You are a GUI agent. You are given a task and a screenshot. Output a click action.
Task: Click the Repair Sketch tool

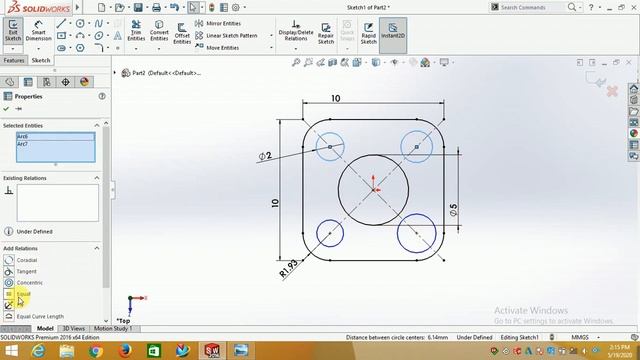(x=326, y=33)
